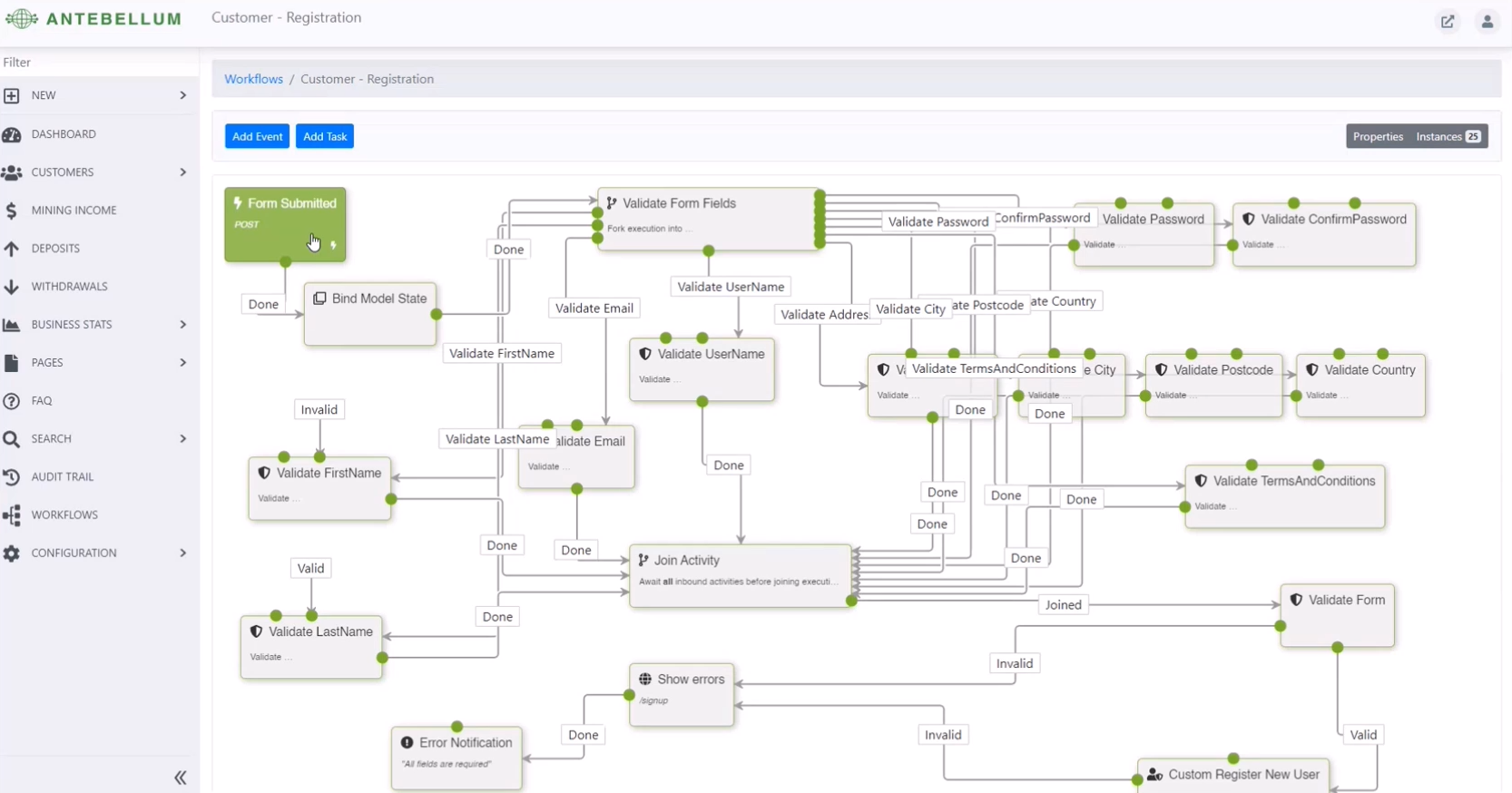Expand the Configuration submenu chevron
Image resolution: width=1512 pixels, height=793 pixels.
click(183, 553)
